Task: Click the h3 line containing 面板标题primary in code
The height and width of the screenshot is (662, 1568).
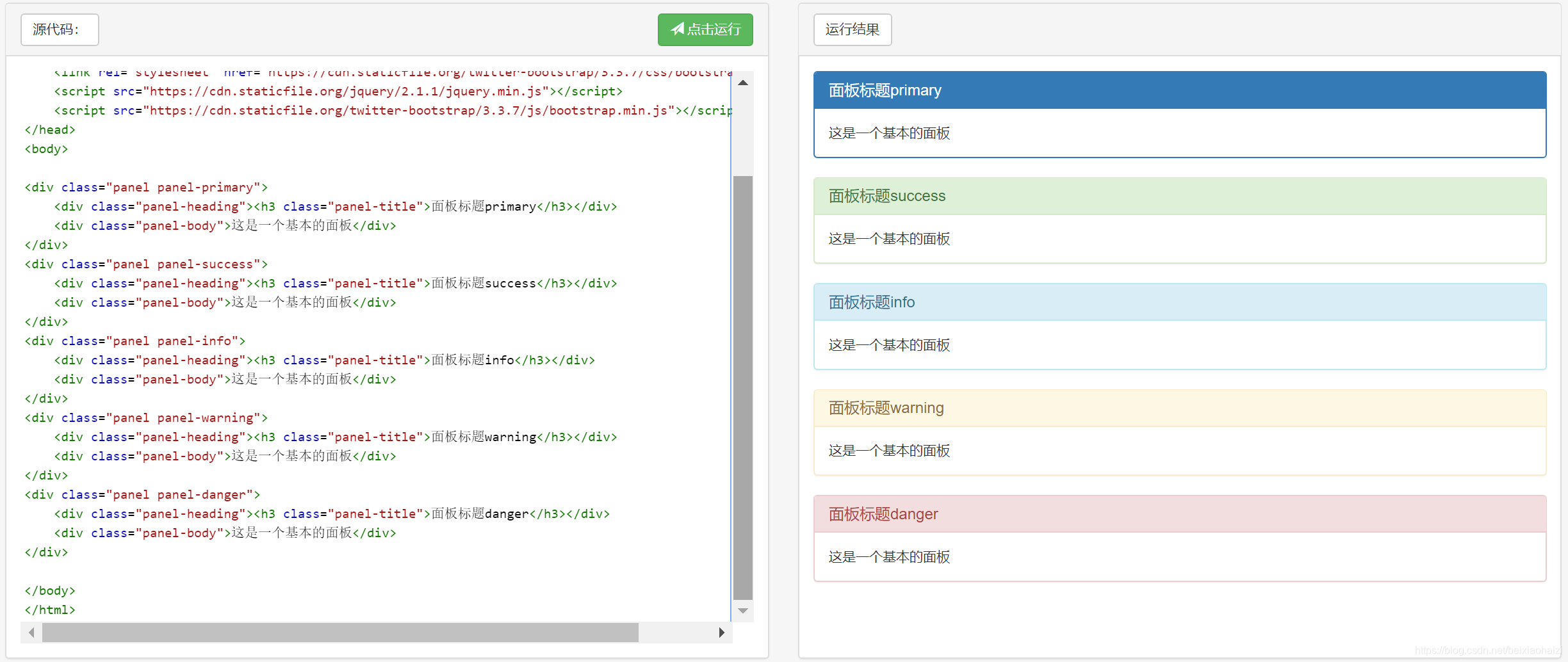Action: coord(336,206)
